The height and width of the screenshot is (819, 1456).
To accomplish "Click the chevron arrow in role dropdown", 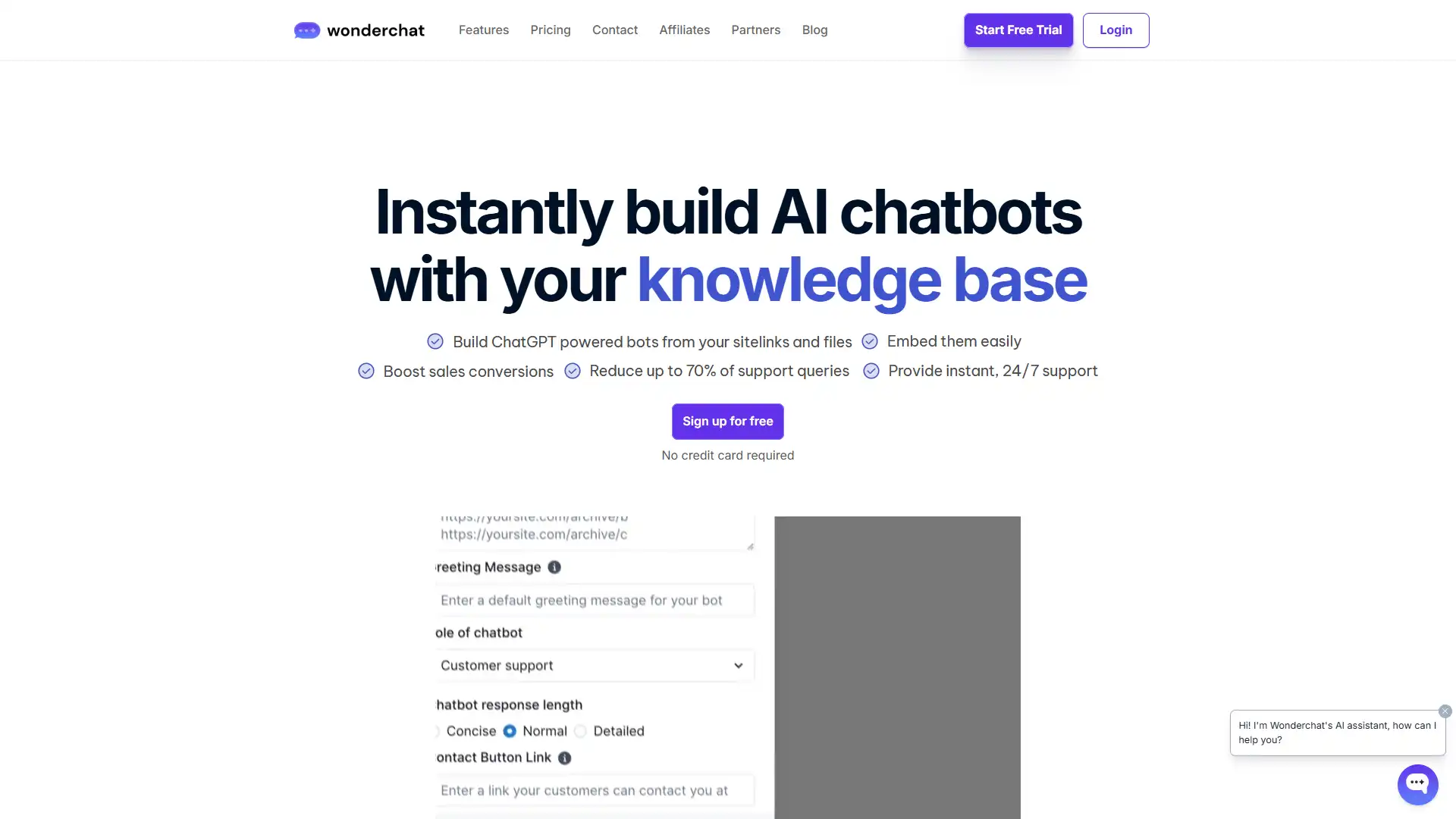I will 737,665.
